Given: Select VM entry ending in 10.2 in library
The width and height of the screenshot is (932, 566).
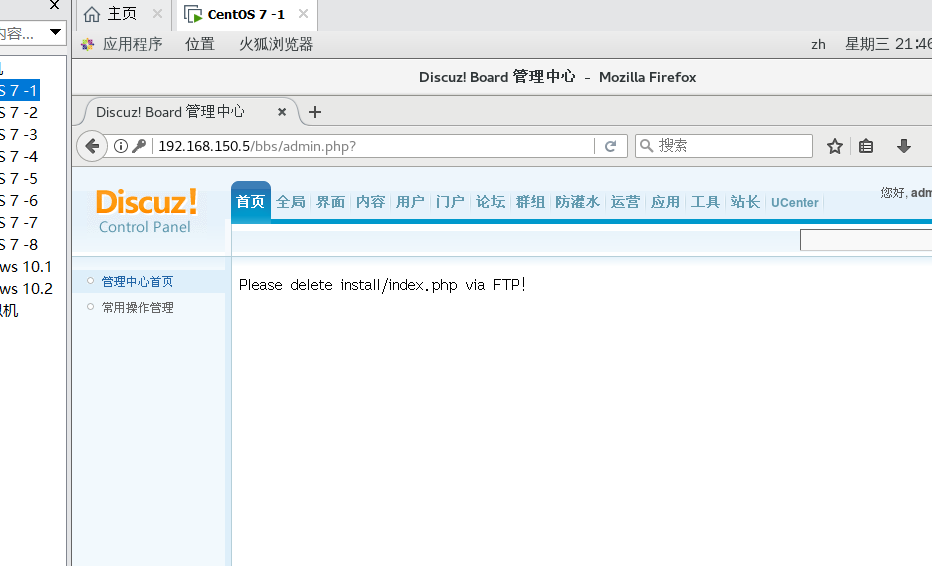Looking at the screenshot, I should (26, 288).
